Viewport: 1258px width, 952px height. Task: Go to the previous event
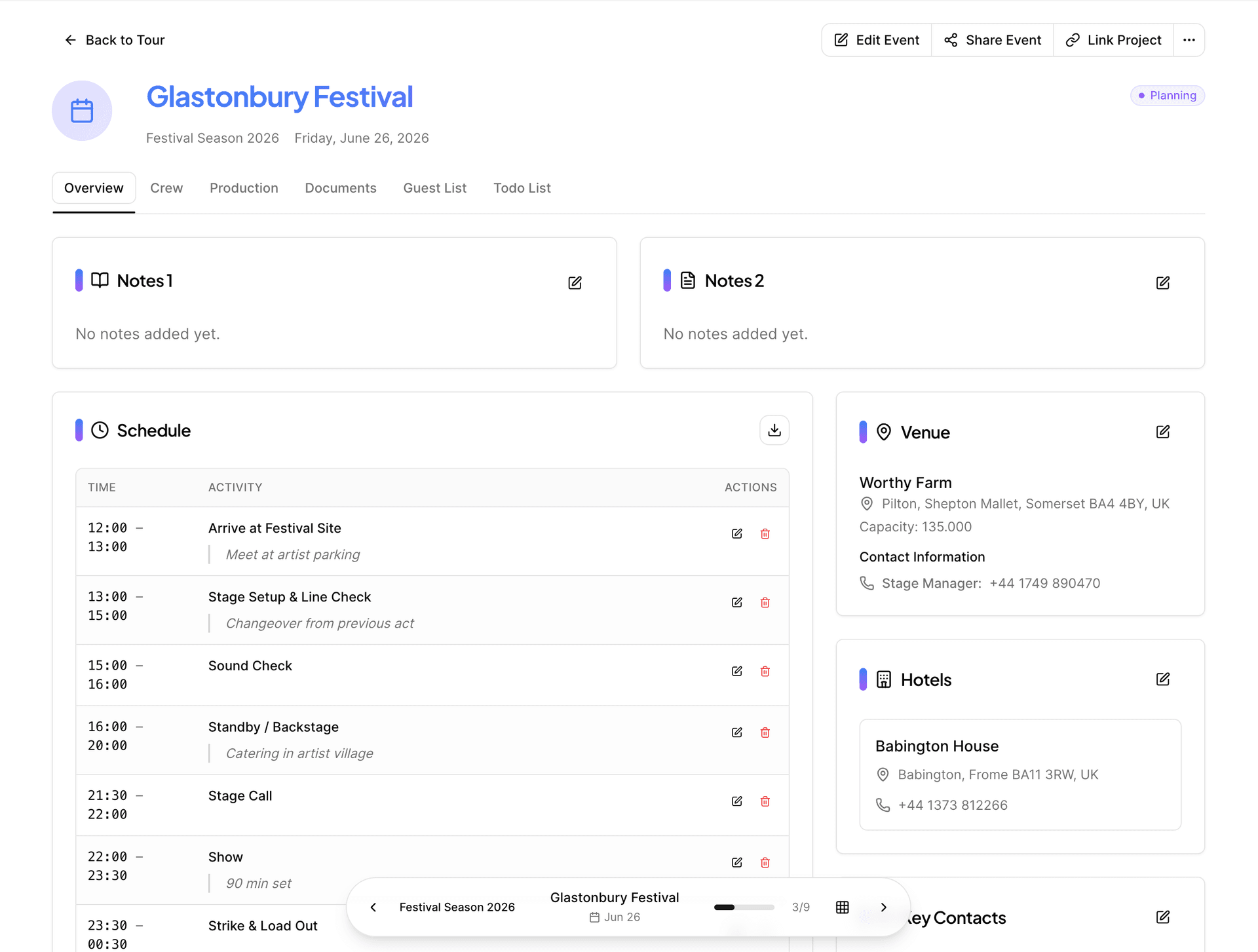tap(373, 907)
